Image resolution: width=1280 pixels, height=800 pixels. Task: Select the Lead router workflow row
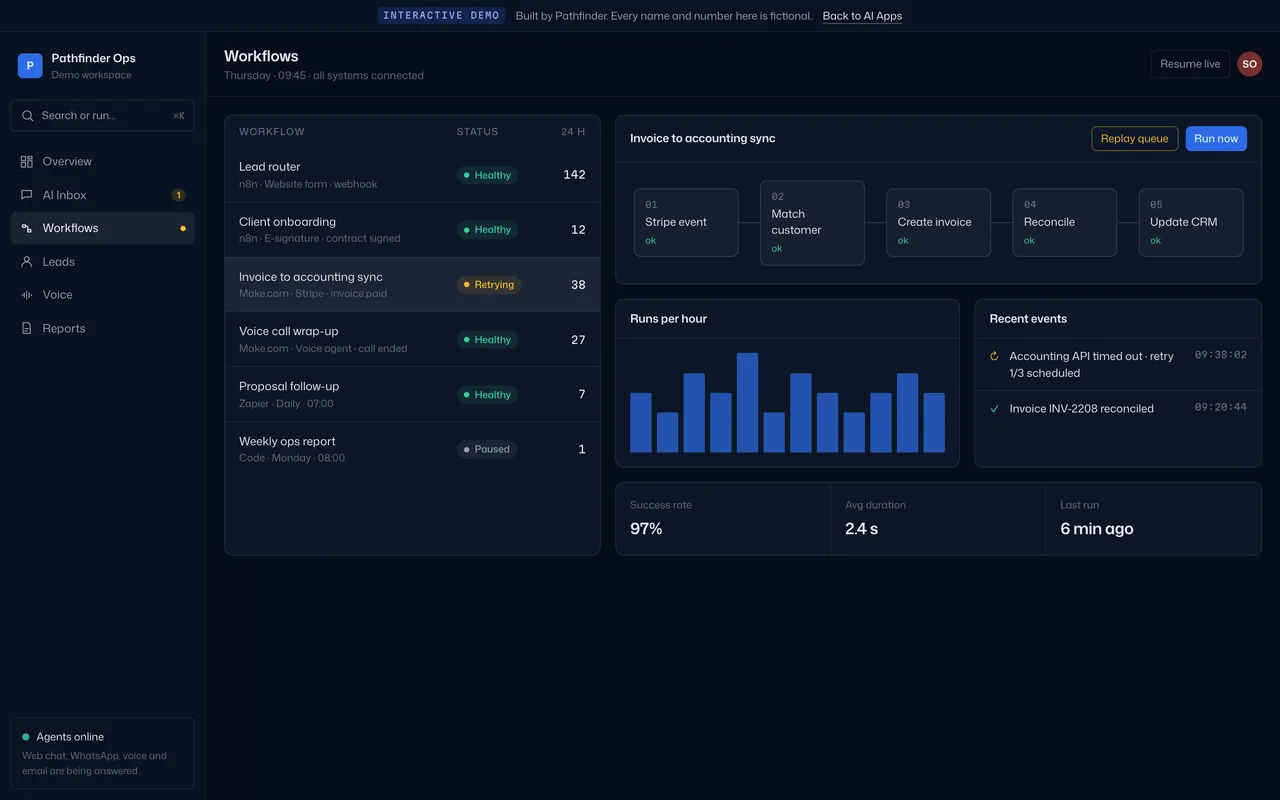point(412,175)
